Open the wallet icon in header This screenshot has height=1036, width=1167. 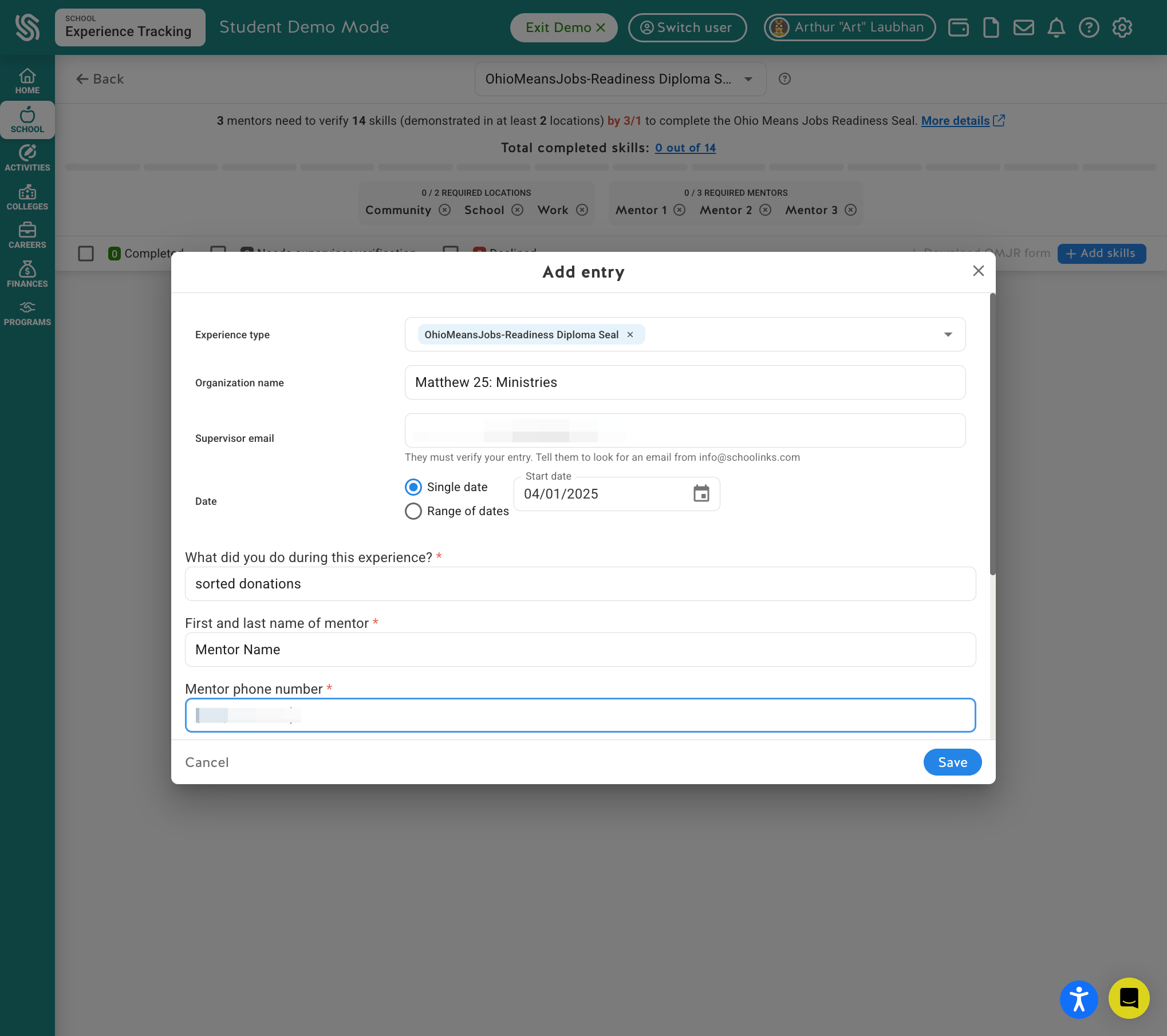tap(958, 27)
